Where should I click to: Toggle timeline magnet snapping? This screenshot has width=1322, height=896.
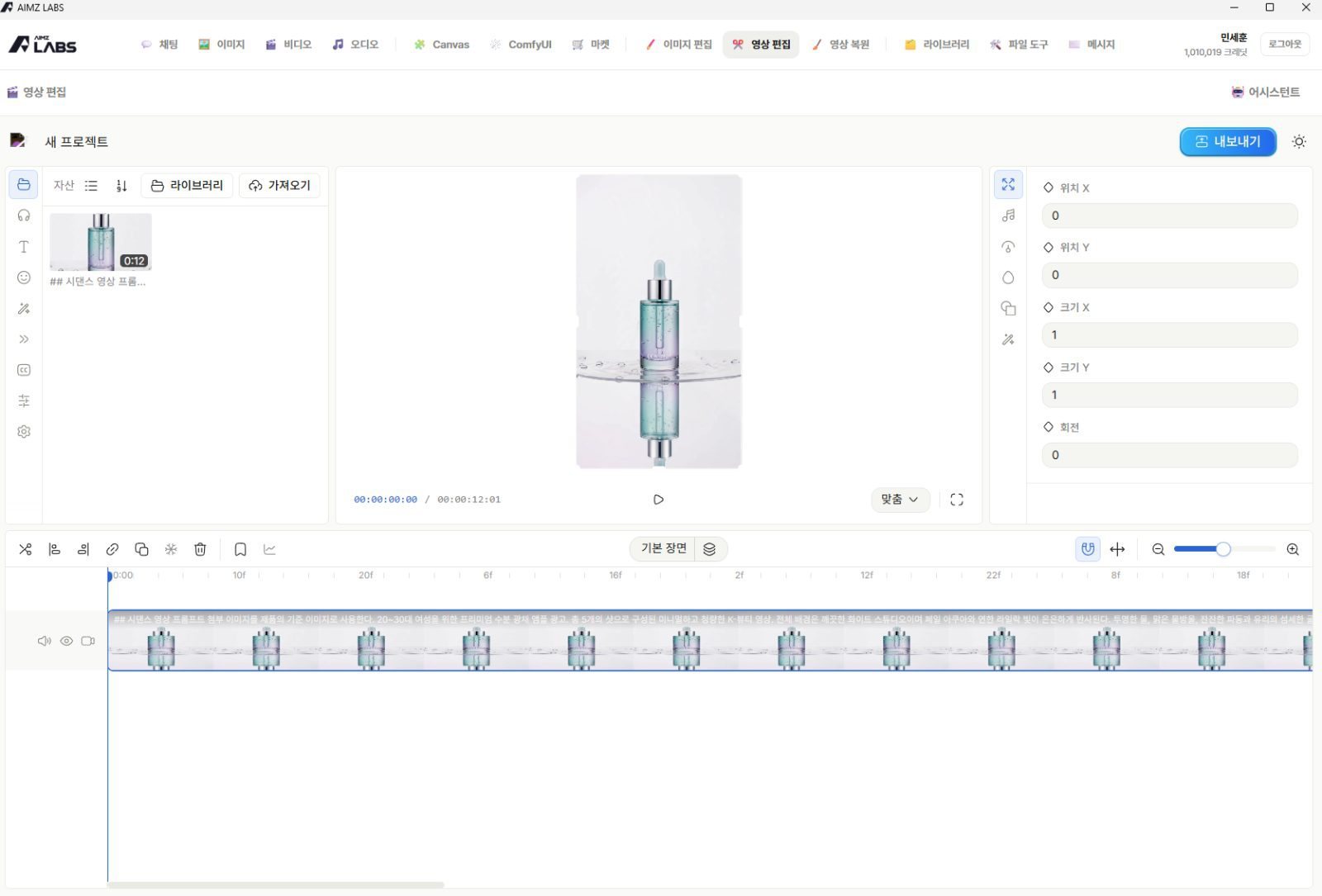click(1088, 549)
